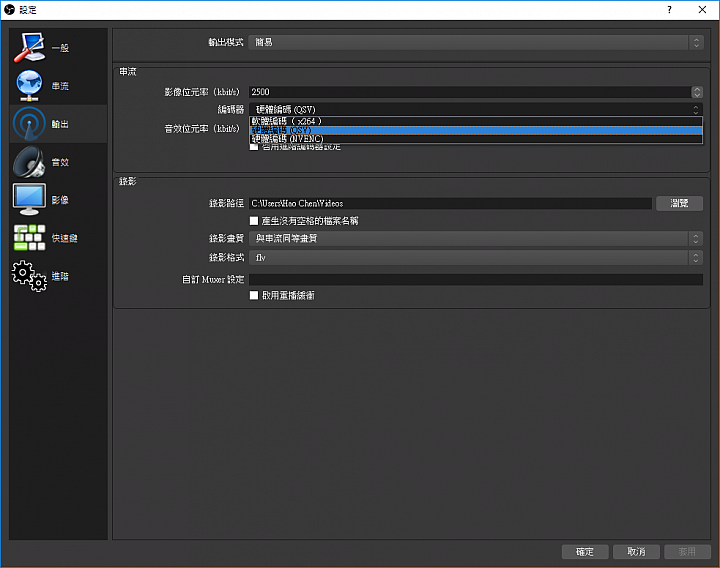Click the help question mark in title bar

click(669, 10)
